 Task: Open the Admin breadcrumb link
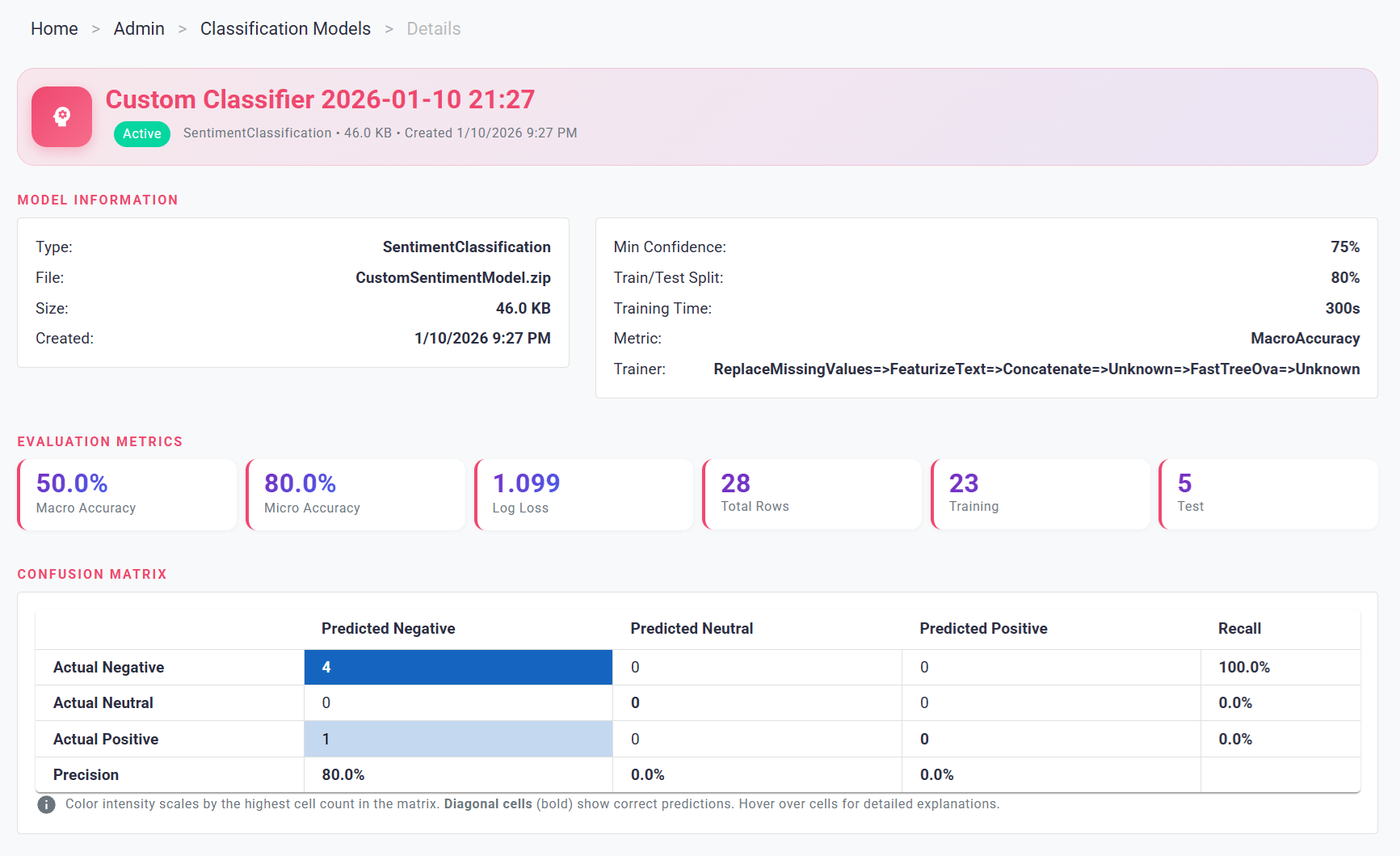click(x=139, y=29)
